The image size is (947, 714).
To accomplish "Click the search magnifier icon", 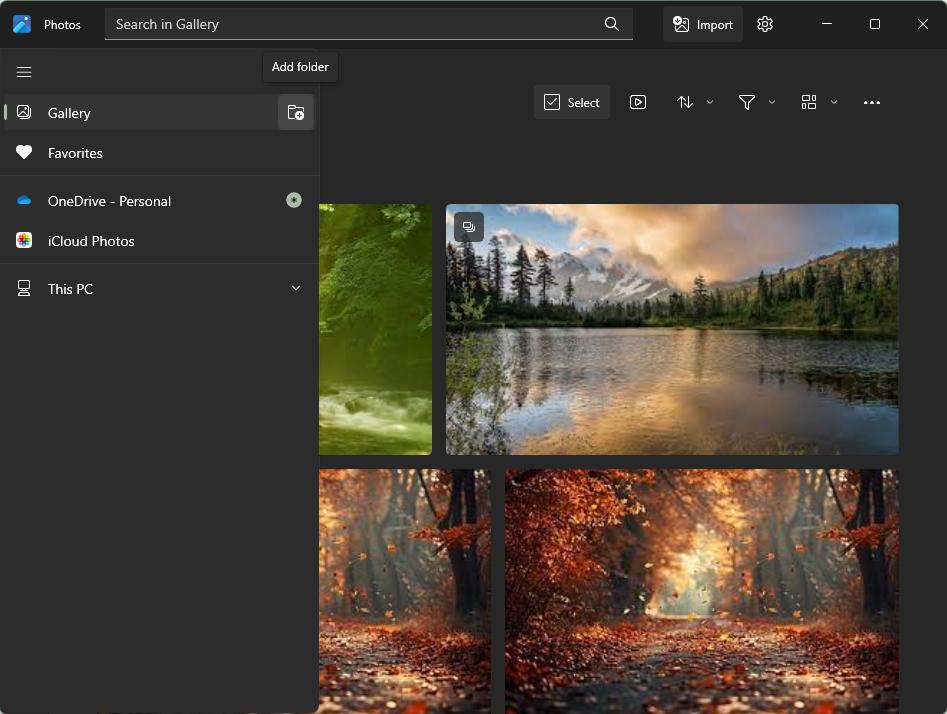I will [612, 24].
